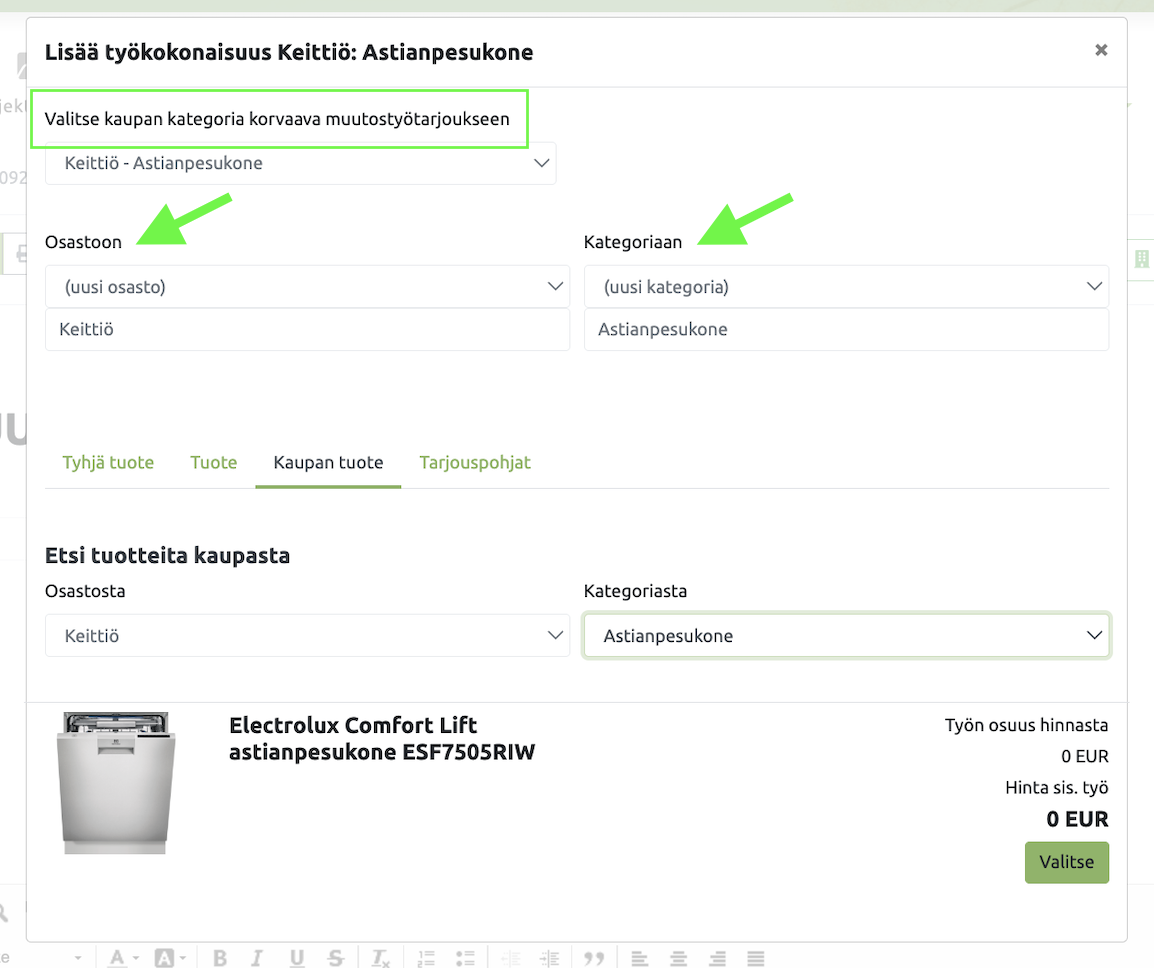Toggle italic formatting in the editor toolbar
The height and width of the screenshot is (968, 1154).
click(258, 958)
